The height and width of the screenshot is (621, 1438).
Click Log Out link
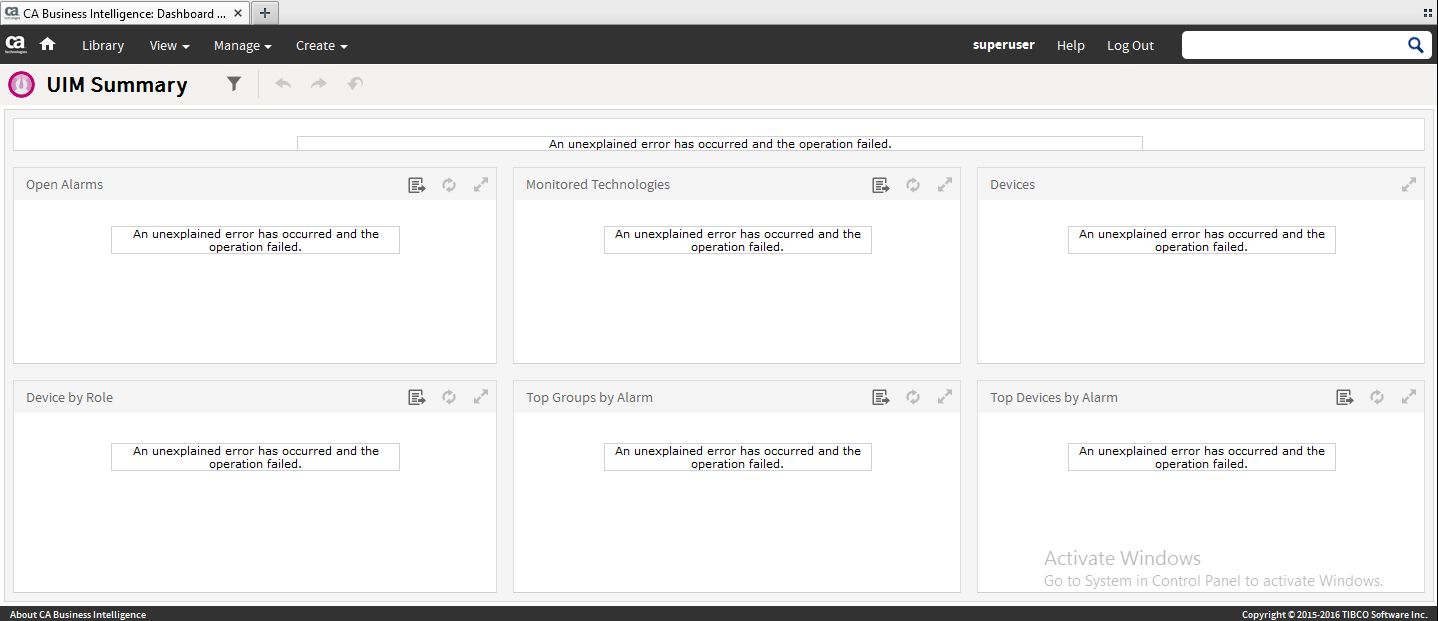pos(1130,45)
